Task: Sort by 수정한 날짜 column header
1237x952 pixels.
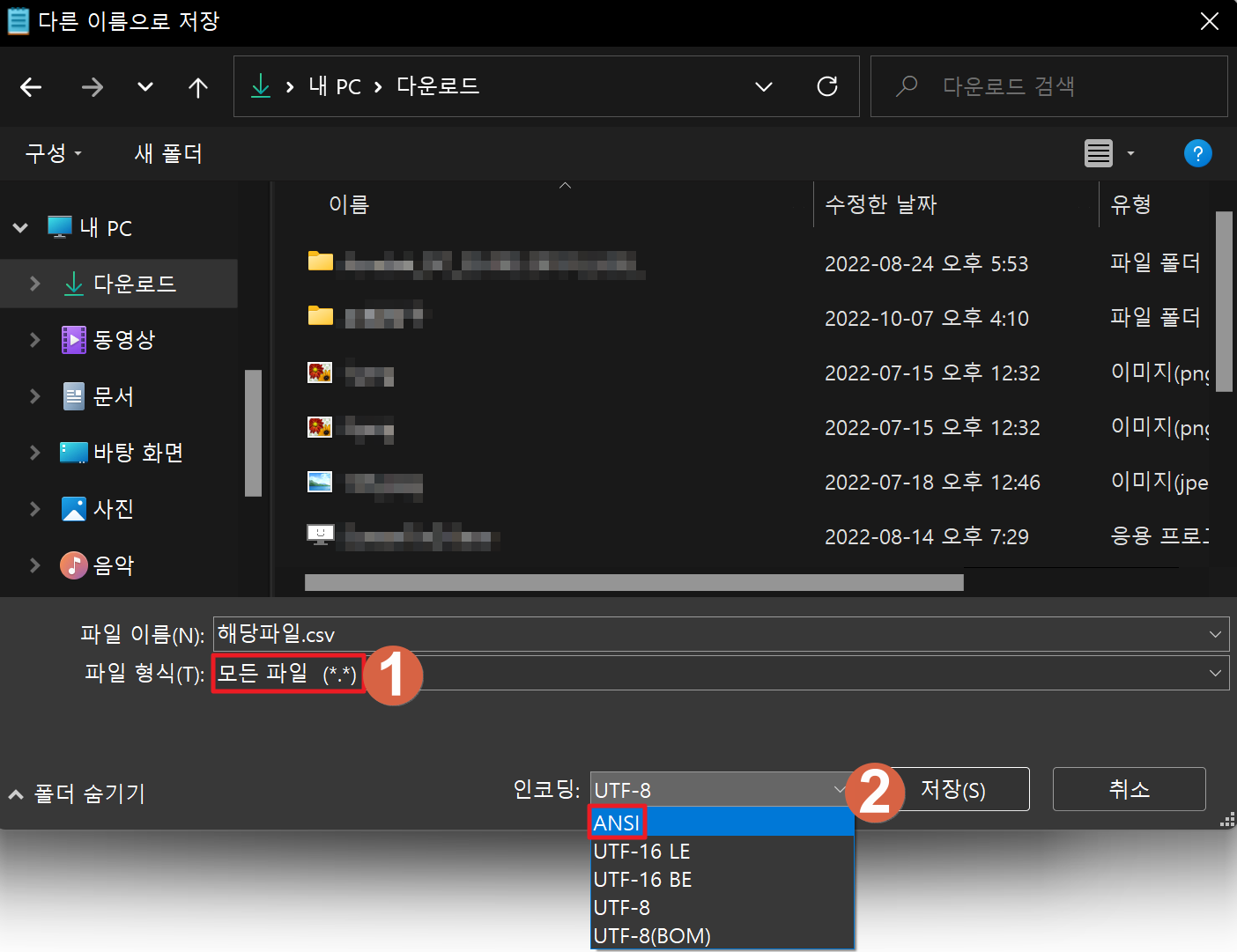Action: tap(881, 204)
